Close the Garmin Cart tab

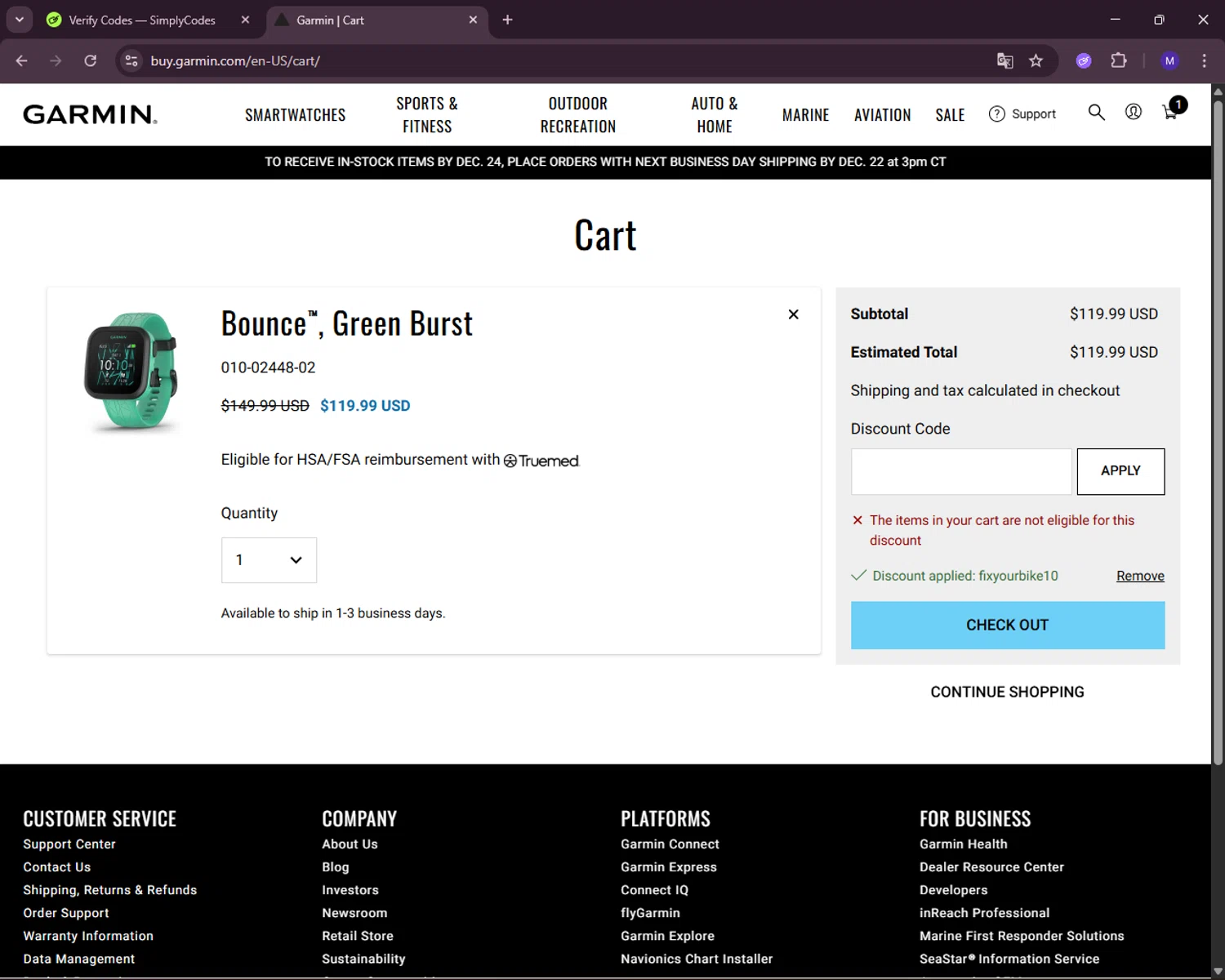[473, 20]
